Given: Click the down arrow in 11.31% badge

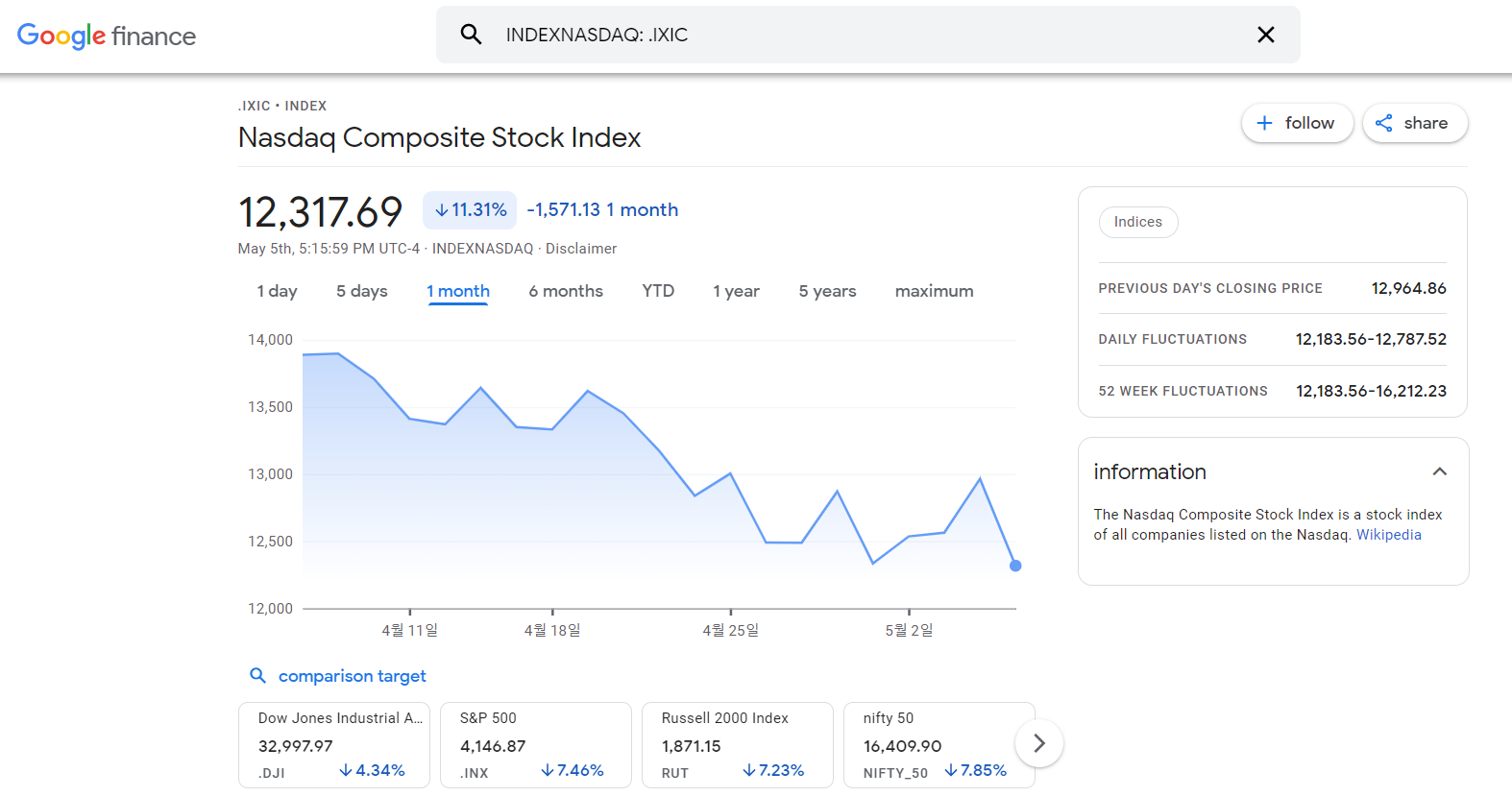Looking at the screenshot, I should [x=441, y=210].
